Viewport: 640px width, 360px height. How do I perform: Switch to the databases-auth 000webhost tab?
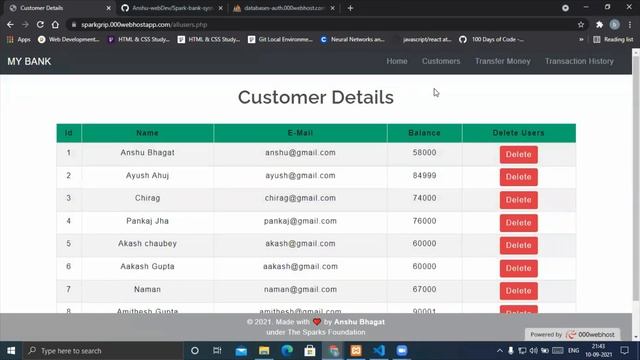pyautogui.click(x=284, y=8)
